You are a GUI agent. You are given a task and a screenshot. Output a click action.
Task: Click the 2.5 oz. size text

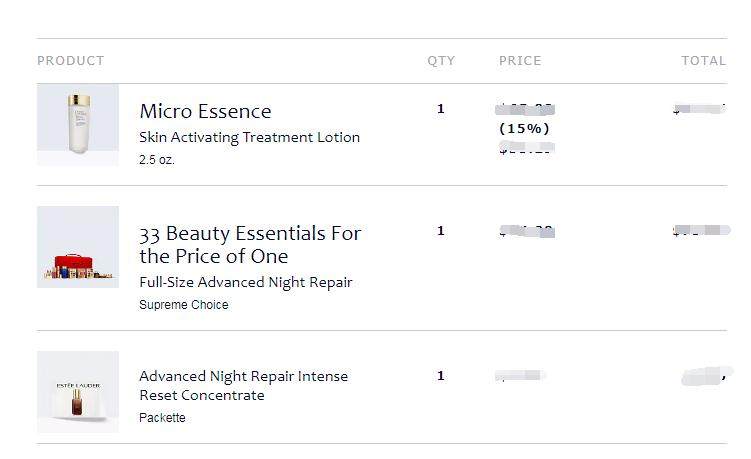[157, 160]
